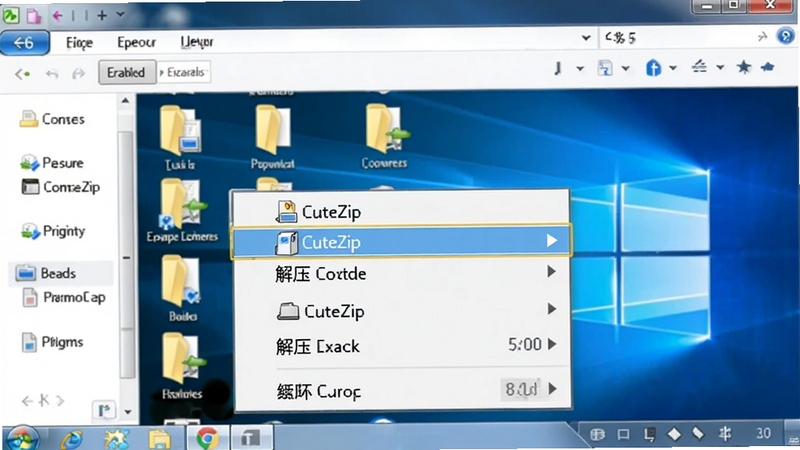
Task: Select the Boides folder
Action: coord(182,289)
